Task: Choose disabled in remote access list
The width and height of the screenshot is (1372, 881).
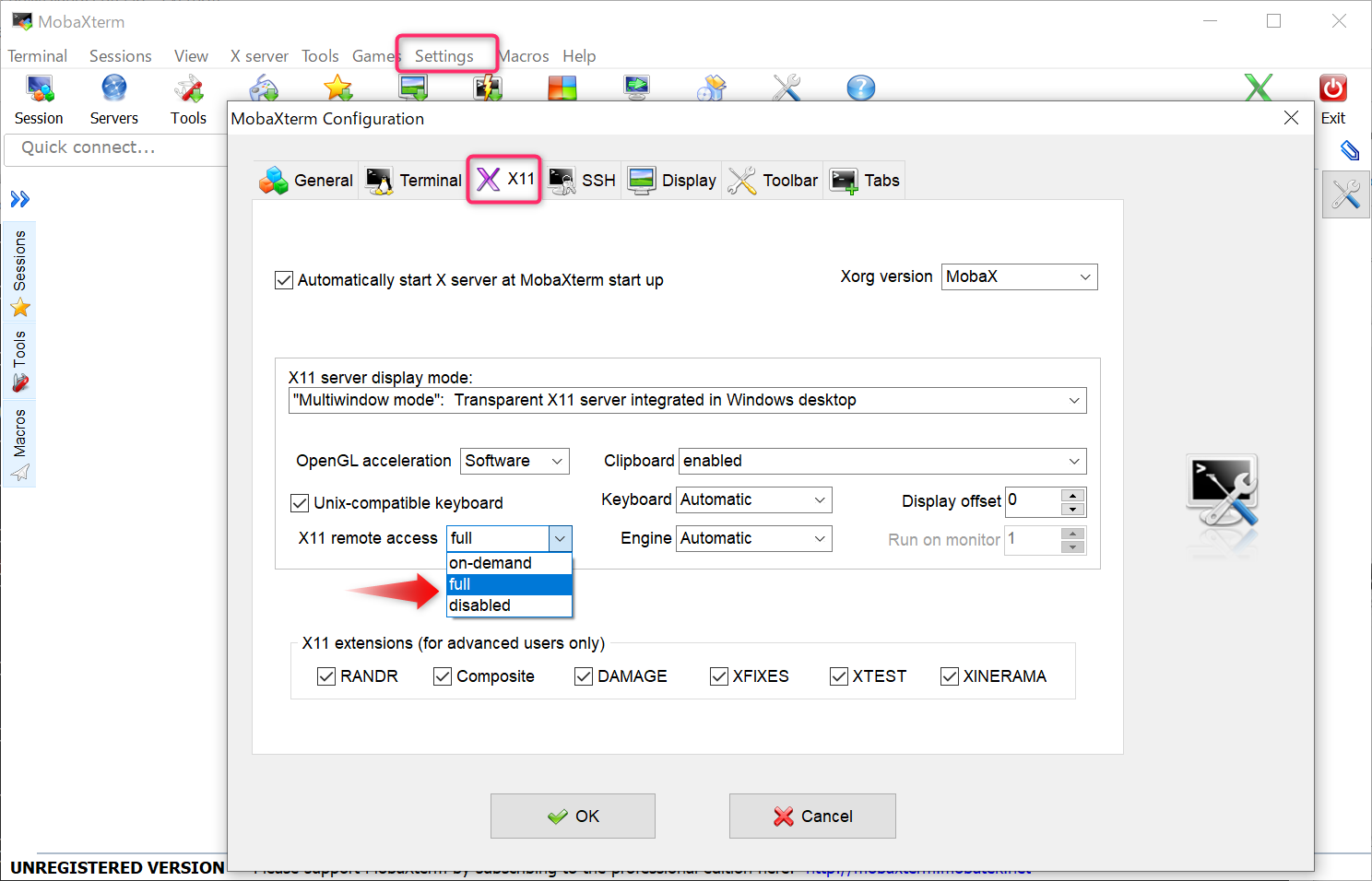Action: coord(509,605)
